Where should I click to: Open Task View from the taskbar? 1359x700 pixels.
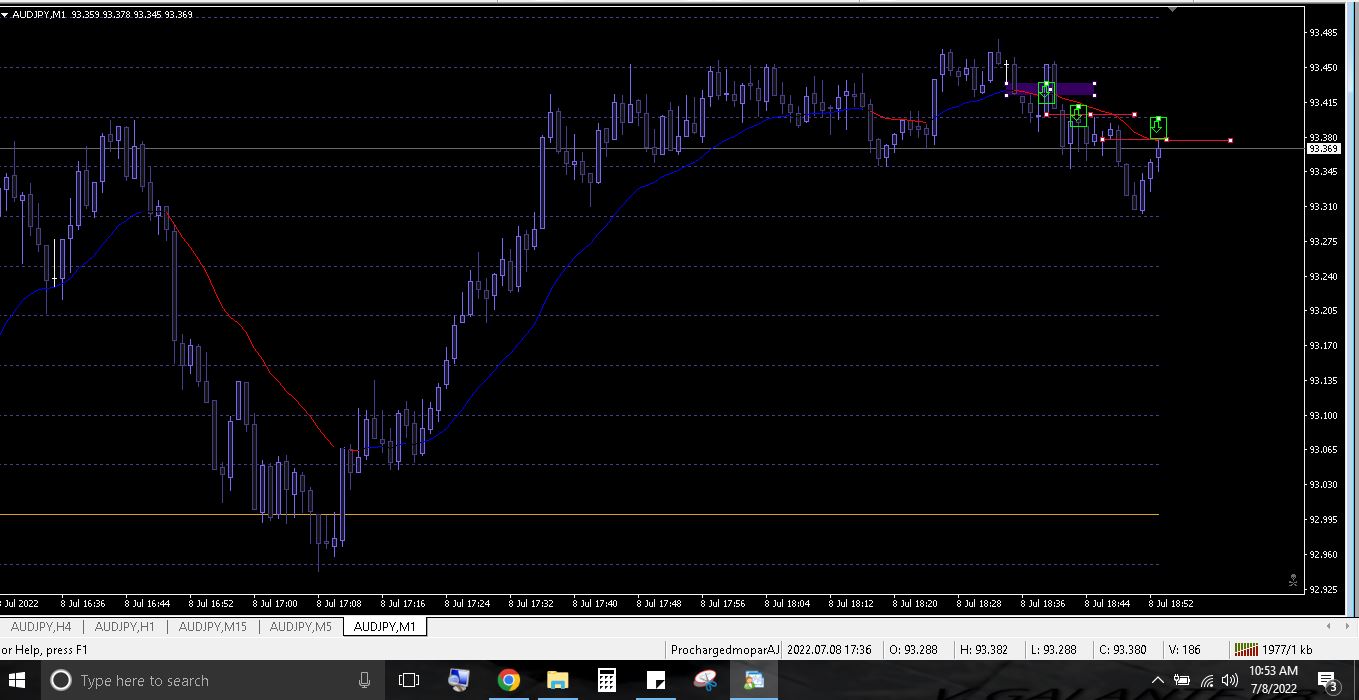pos(409,680)
